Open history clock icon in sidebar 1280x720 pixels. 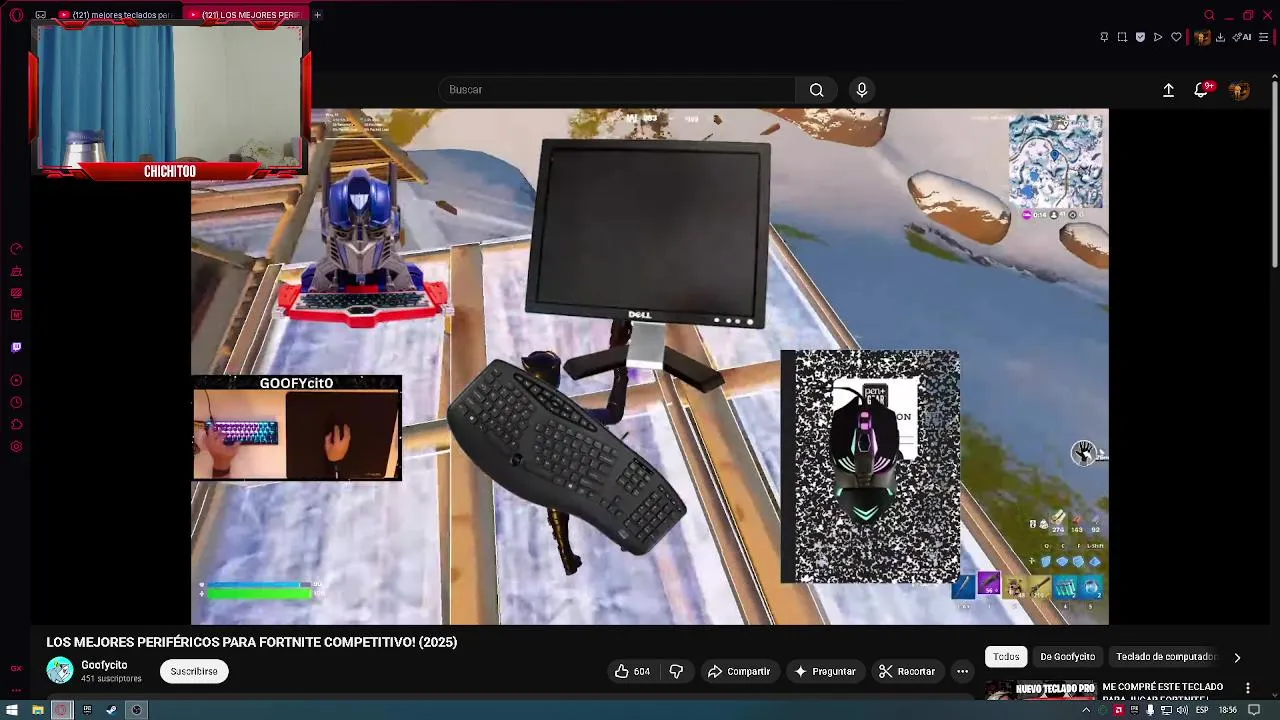(x=16, y=402)
